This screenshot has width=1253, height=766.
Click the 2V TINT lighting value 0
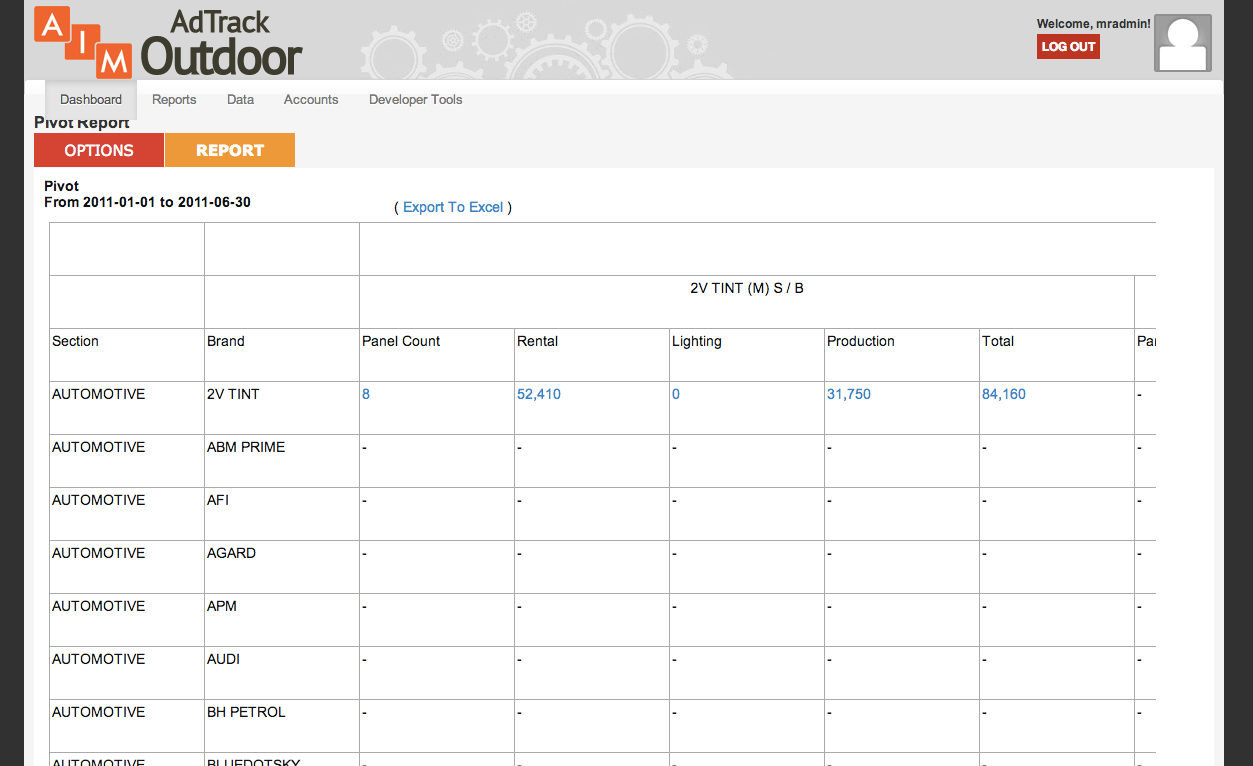[676, 394]
